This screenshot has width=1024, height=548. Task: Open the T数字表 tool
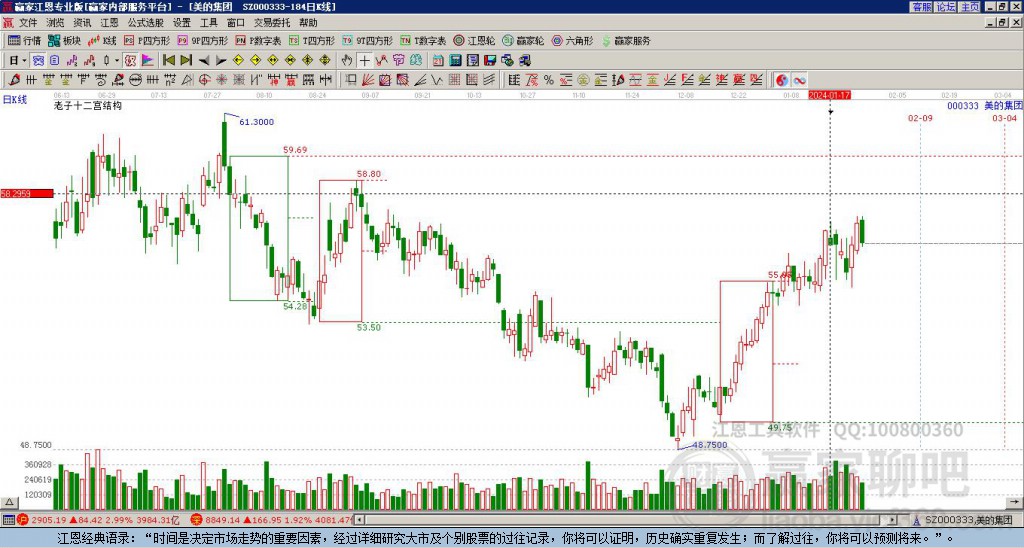click(423, 40)
